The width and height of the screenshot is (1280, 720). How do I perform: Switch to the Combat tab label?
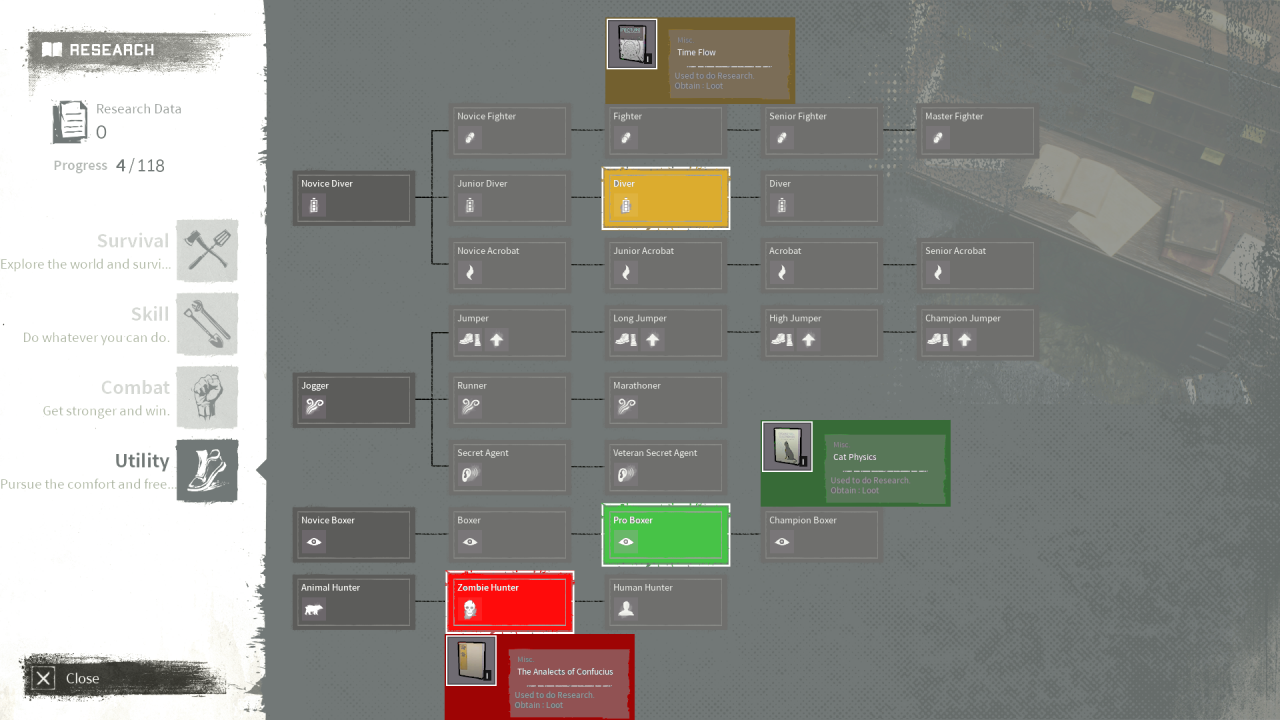[x=135, y=388]
